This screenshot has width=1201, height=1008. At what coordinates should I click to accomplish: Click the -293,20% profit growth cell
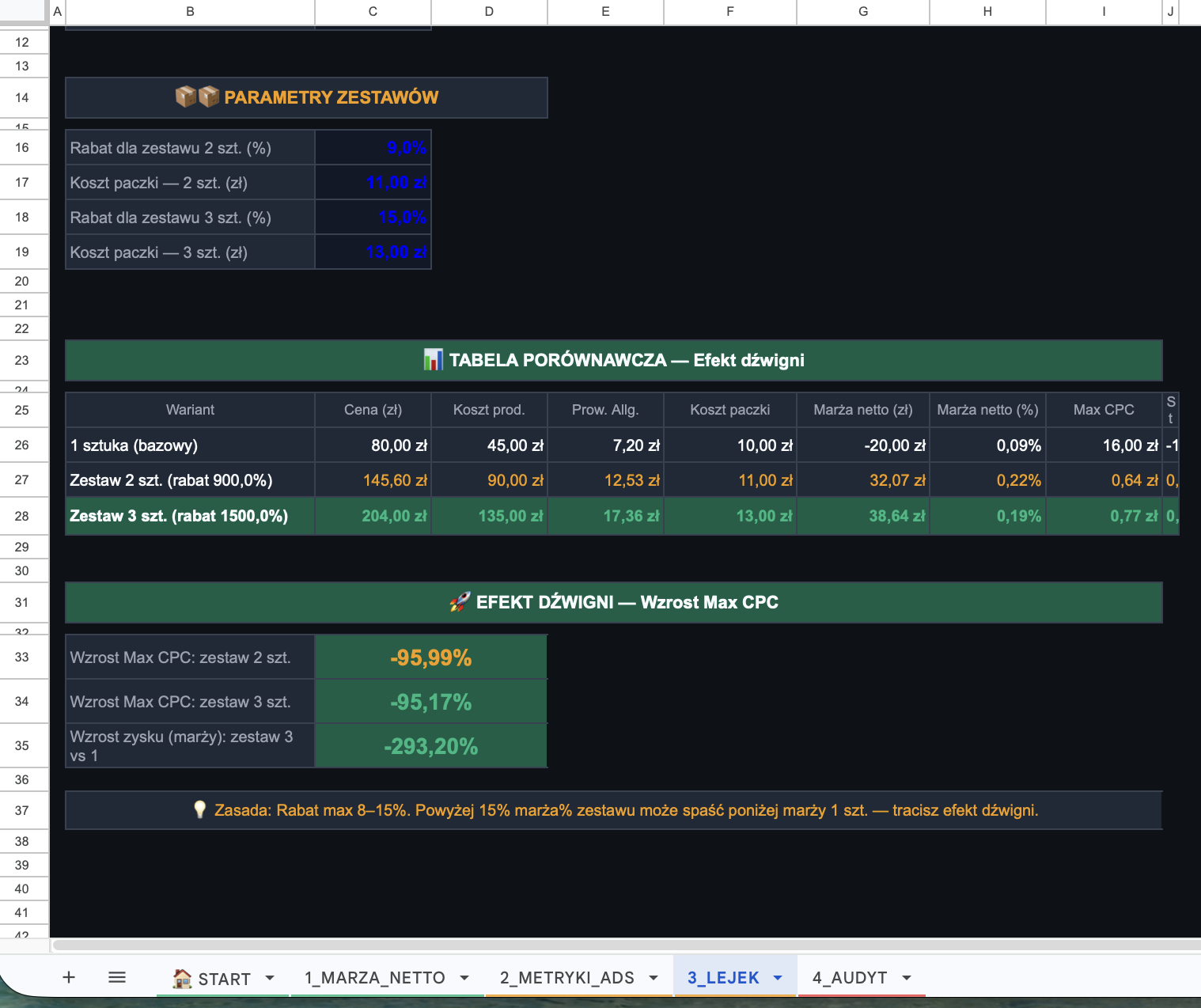pos(430,746)
